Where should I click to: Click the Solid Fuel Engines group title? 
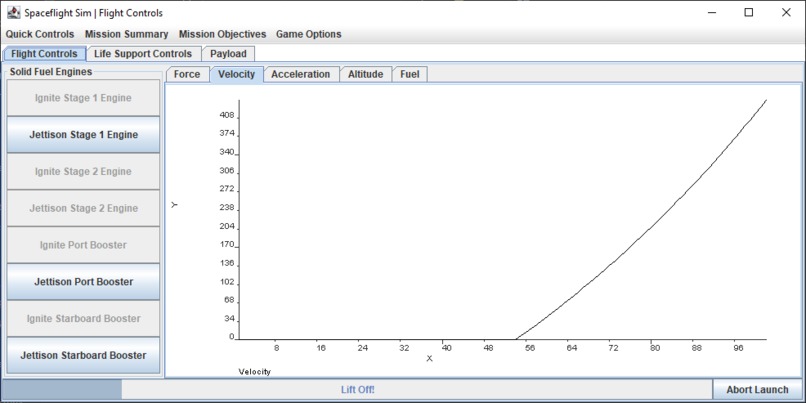pos(51,72)
